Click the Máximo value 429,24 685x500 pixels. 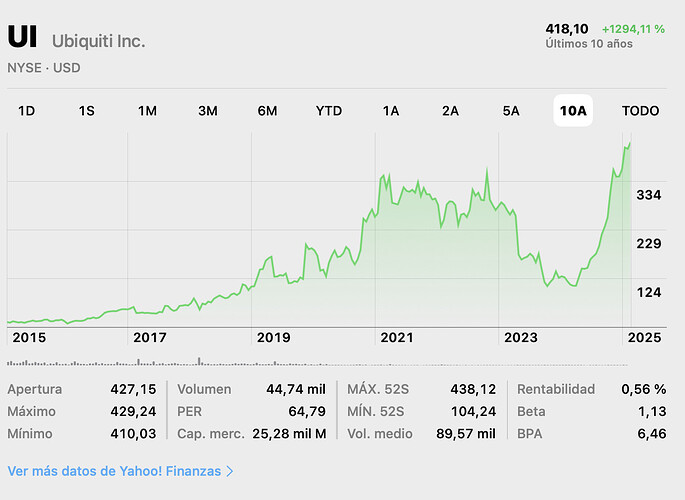pyautogui.click(x=133, y=411)
